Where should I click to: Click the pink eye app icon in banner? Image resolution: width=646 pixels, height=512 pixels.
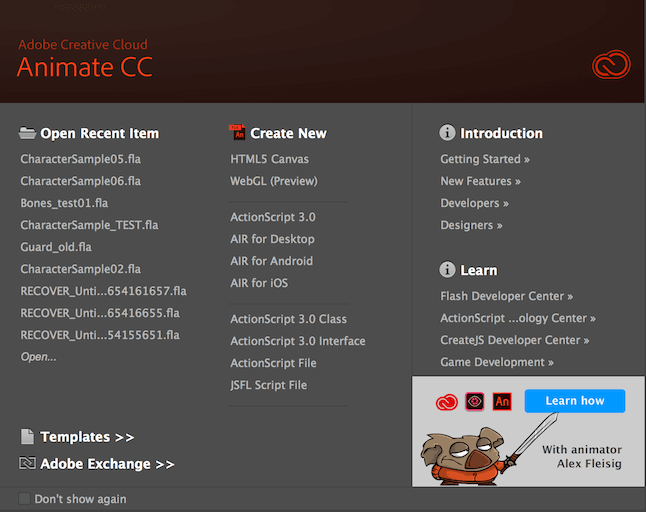475,401
